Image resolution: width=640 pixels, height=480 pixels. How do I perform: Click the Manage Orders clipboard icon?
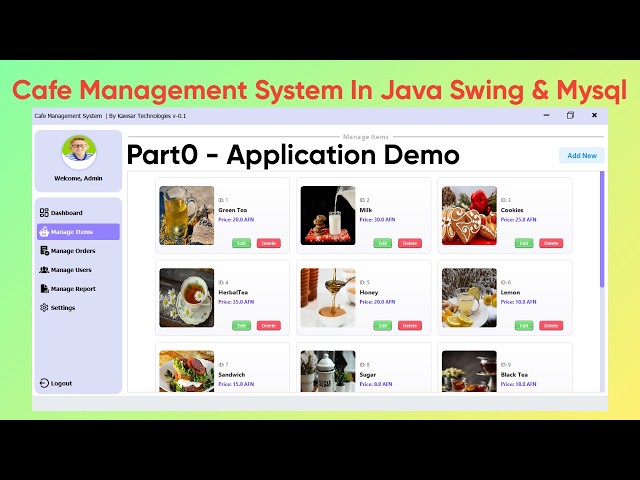[44, 251]
